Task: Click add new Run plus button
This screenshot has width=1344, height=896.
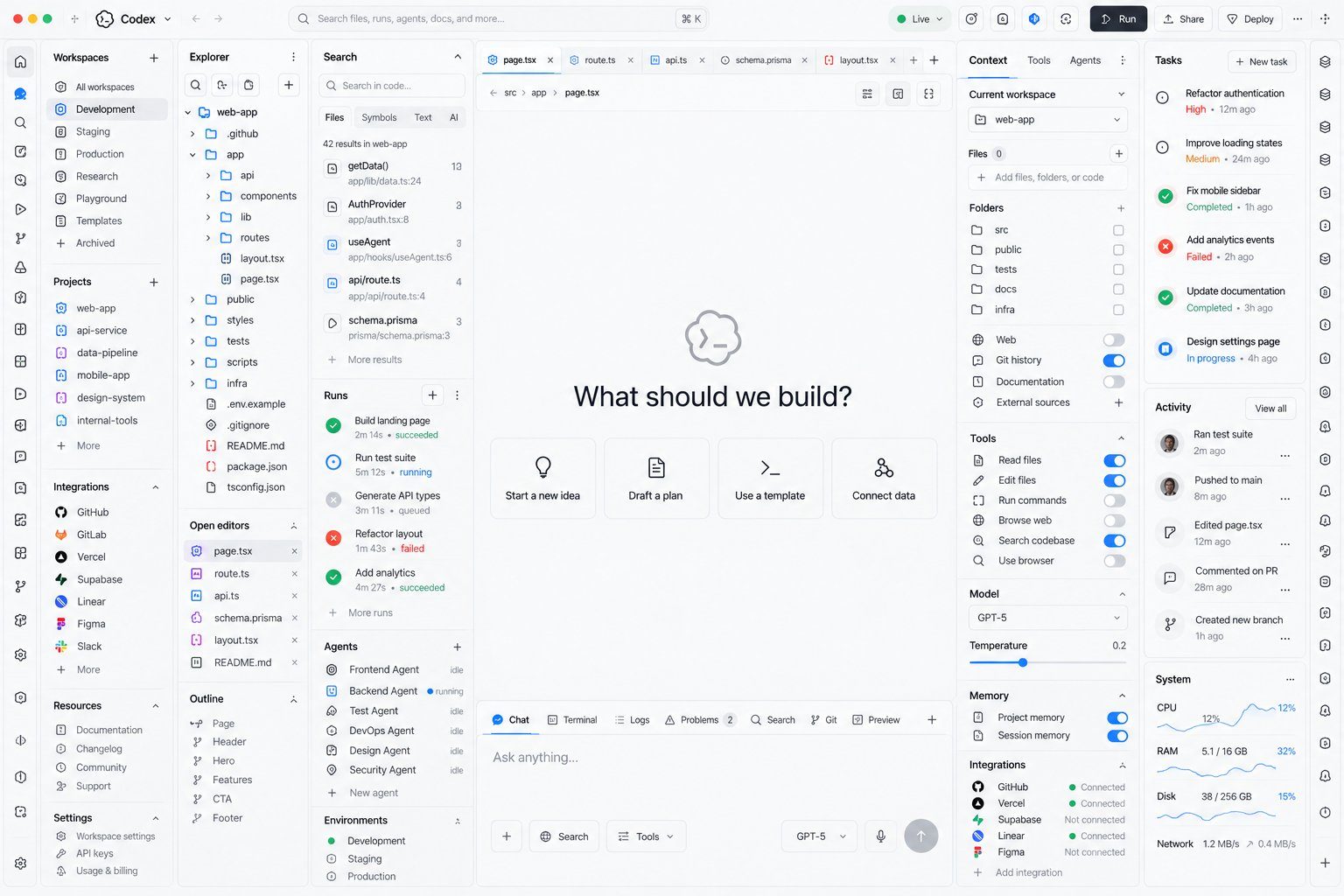Action: coord(432,395)
